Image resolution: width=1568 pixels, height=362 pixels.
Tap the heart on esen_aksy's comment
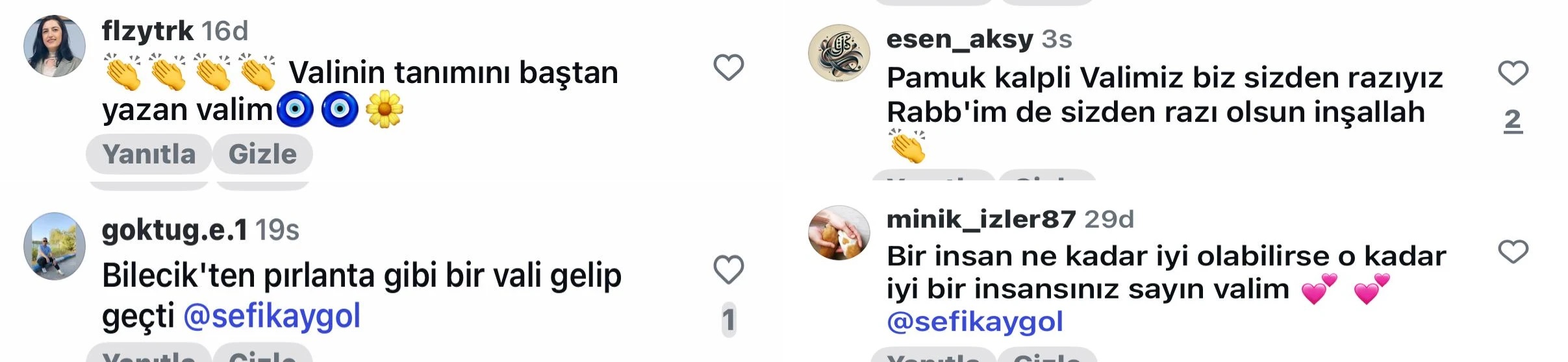(x=1513, y=73)
